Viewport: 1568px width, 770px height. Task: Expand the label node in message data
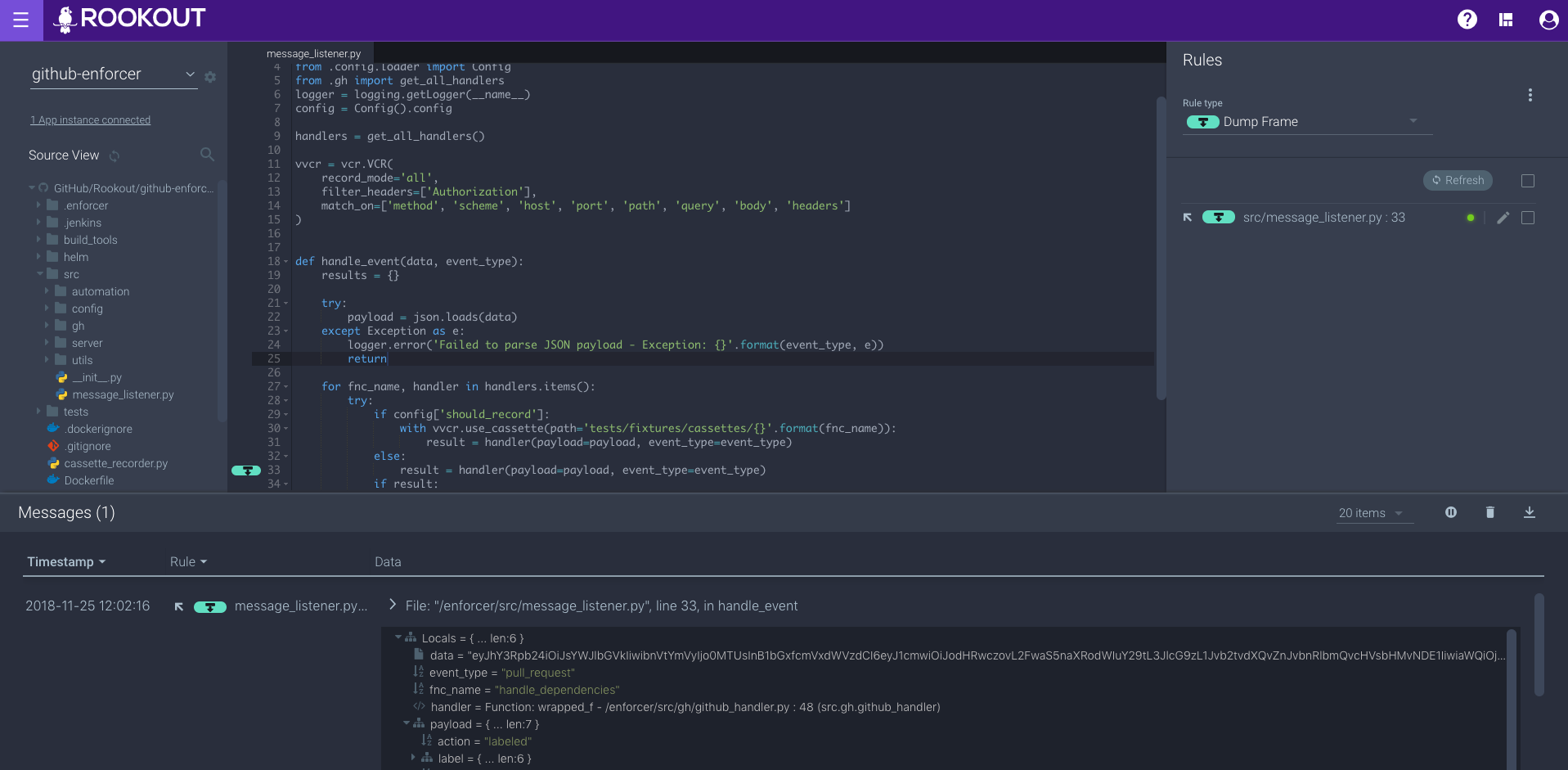point(413,758)
